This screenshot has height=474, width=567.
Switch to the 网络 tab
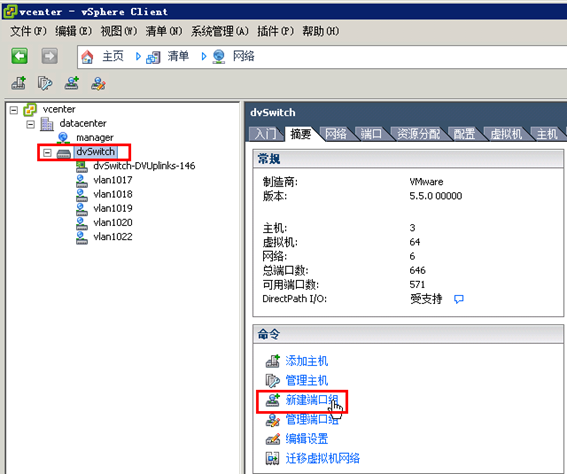point(336,134)
